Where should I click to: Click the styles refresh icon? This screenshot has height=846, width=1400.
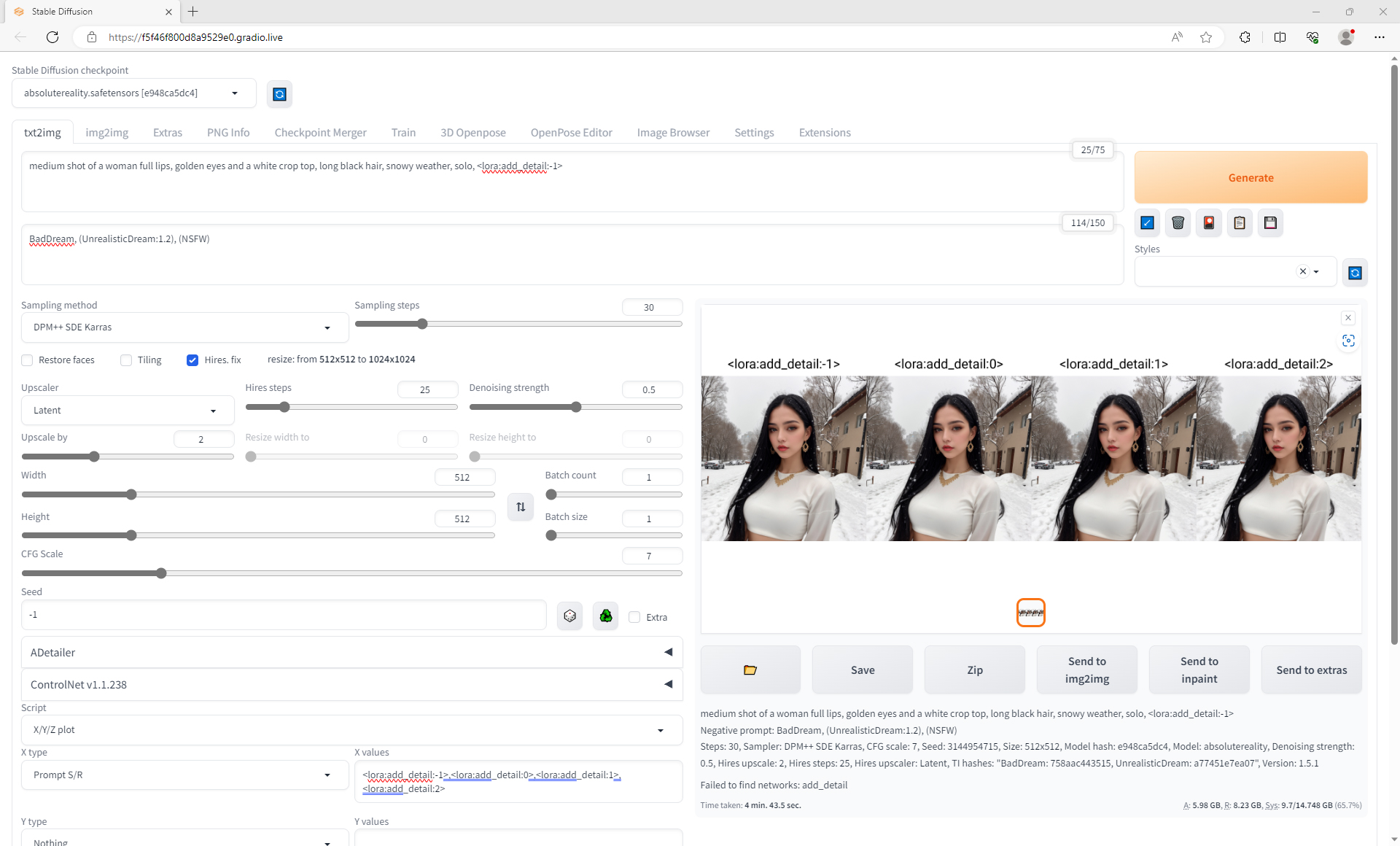[1355, 273]
